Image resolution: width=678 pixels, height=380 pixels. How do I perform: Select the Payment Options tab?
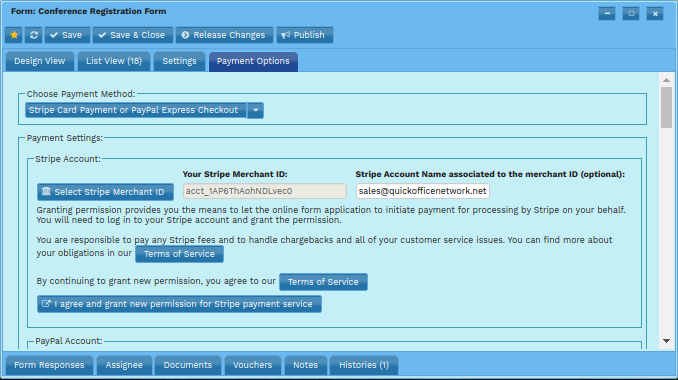pos(253,61)
